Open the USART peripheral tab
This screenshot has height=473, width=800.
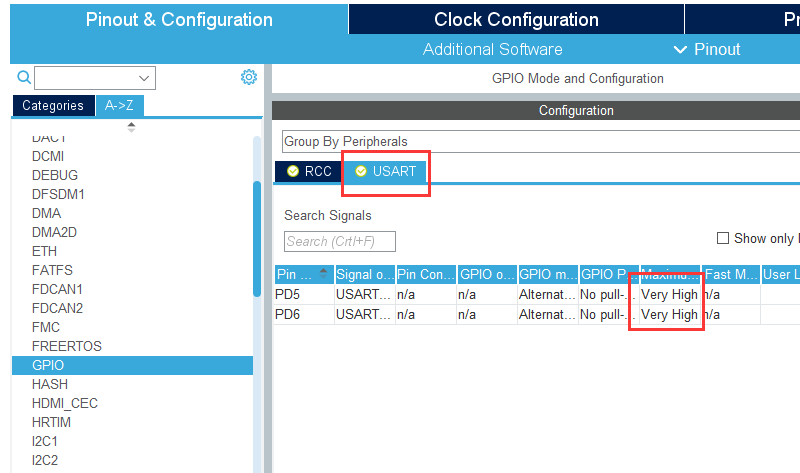click(x=394, y=171)
